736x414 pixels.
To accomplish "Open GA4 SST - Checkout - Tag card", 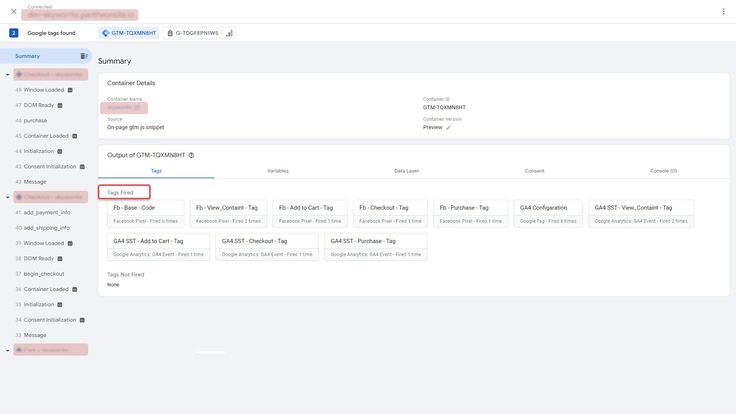I will point(267,247).
